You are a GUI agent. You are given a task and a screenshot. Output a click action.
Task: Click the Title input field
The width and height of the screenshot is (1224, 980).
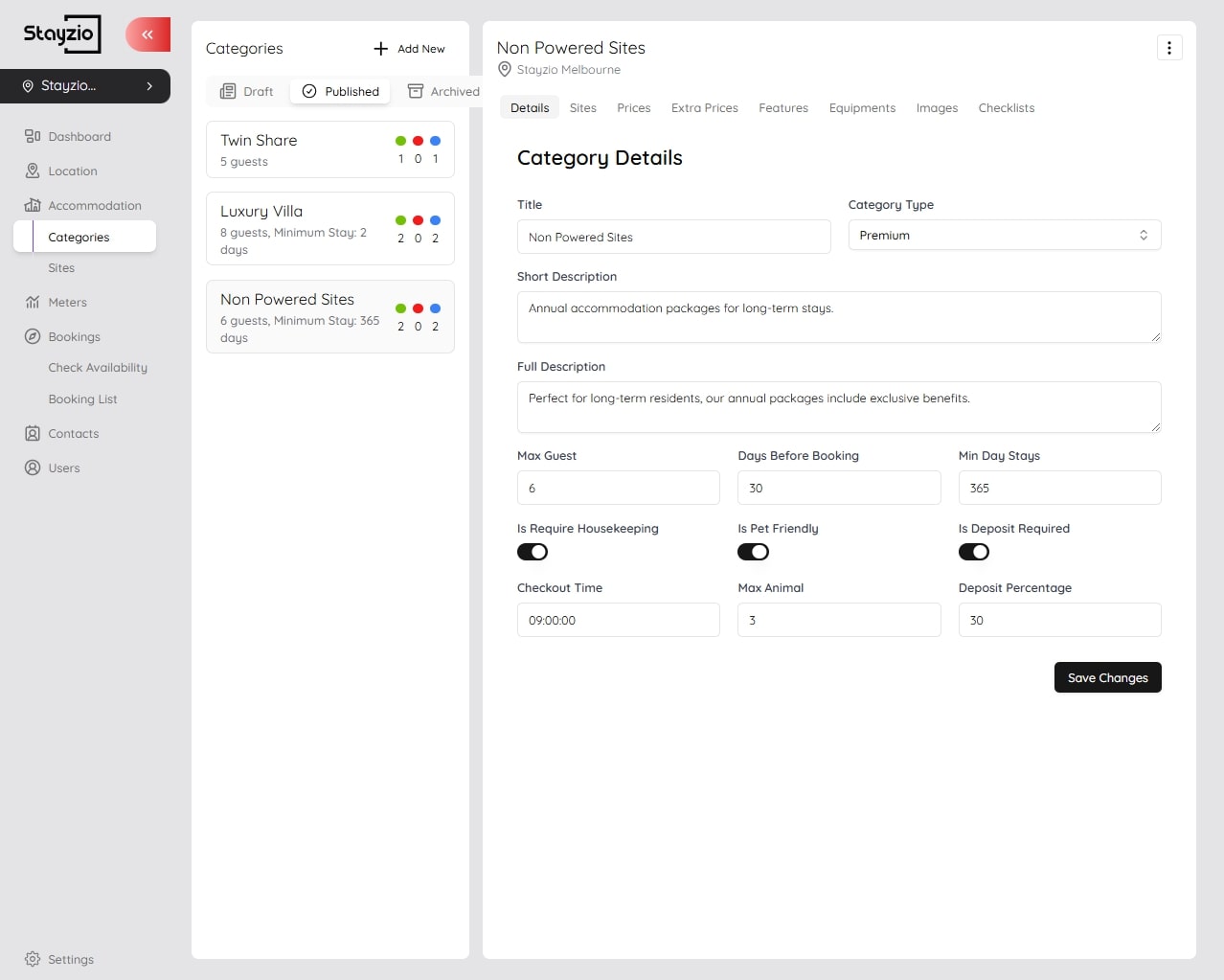[674, 237]
